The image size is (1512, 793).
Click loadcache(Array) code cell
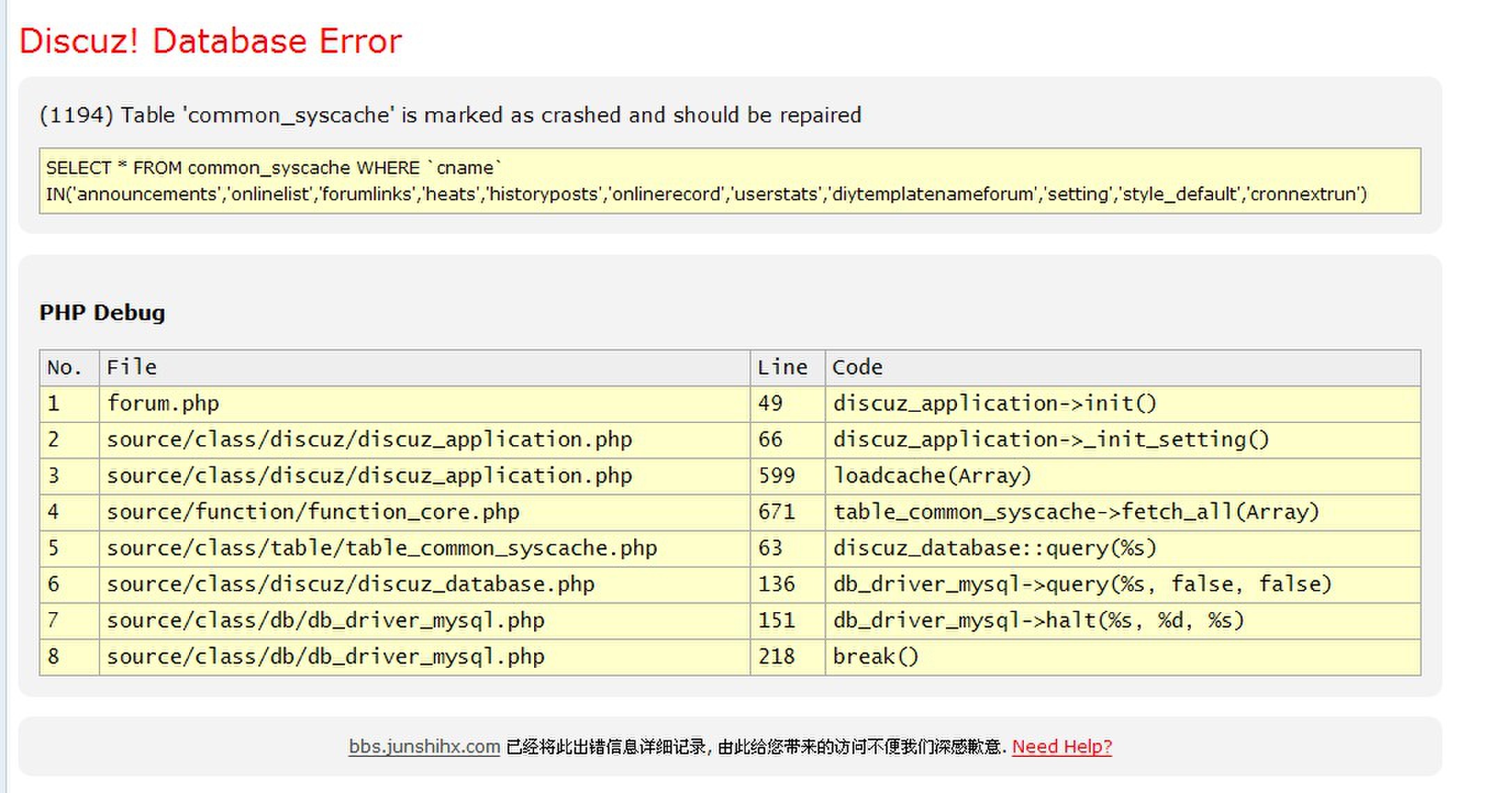(x=1123, y=476)
